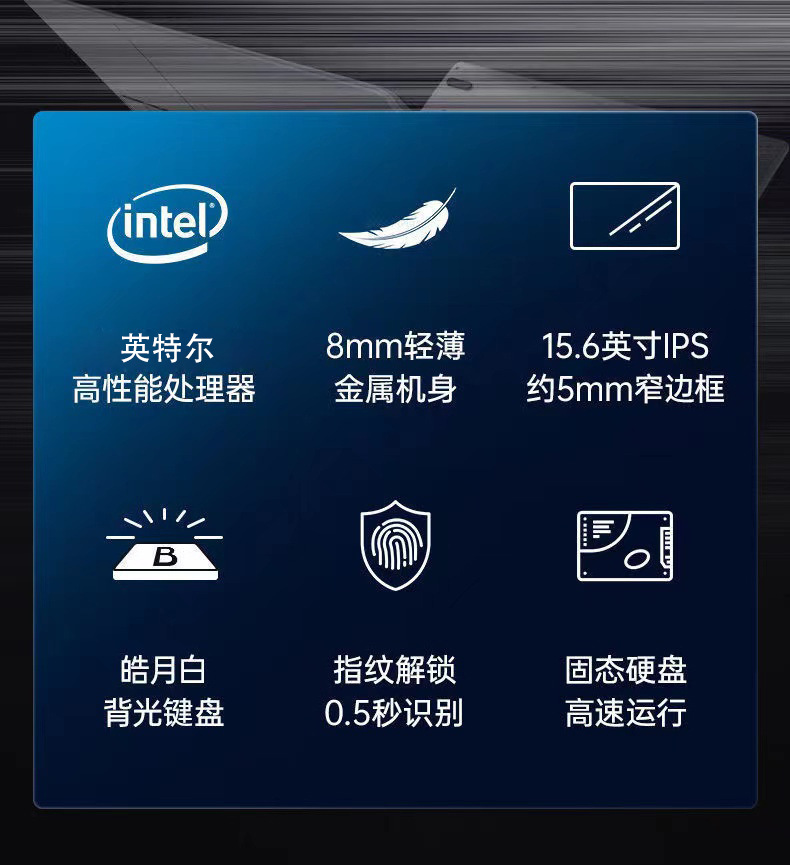Screen dimensions: 790x865
Task: Click the Intel logo icon
Action: click(167, 223)
